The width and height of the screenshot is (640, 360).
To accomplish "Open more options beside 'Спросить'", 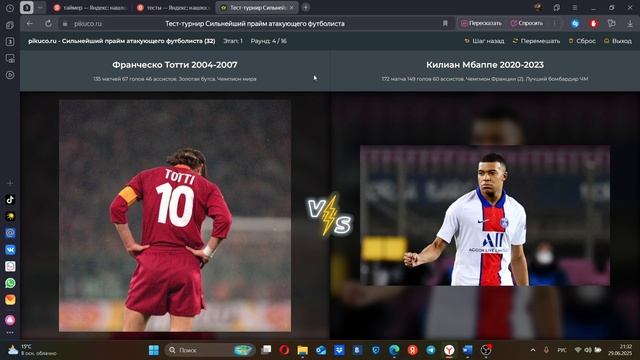I will click(555, 23).
